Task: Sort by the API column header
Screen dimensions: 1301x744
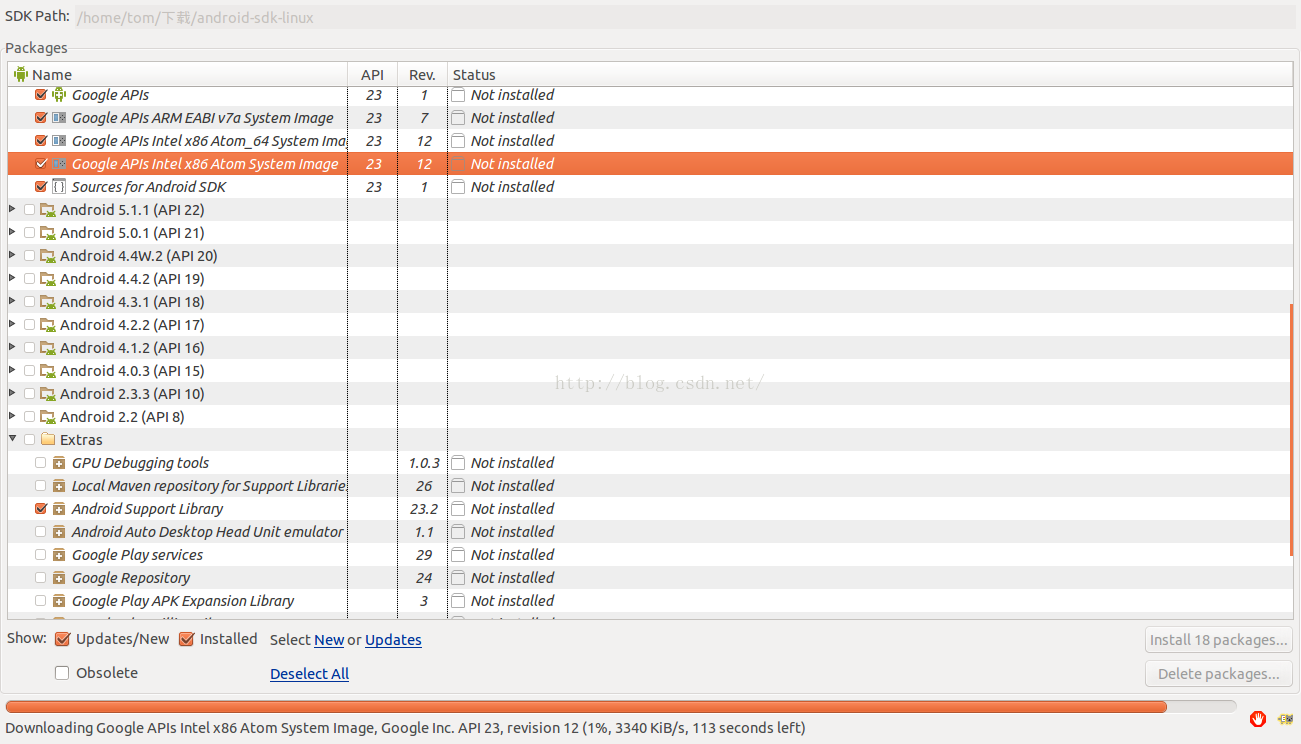Action: [x=372, y=74]
